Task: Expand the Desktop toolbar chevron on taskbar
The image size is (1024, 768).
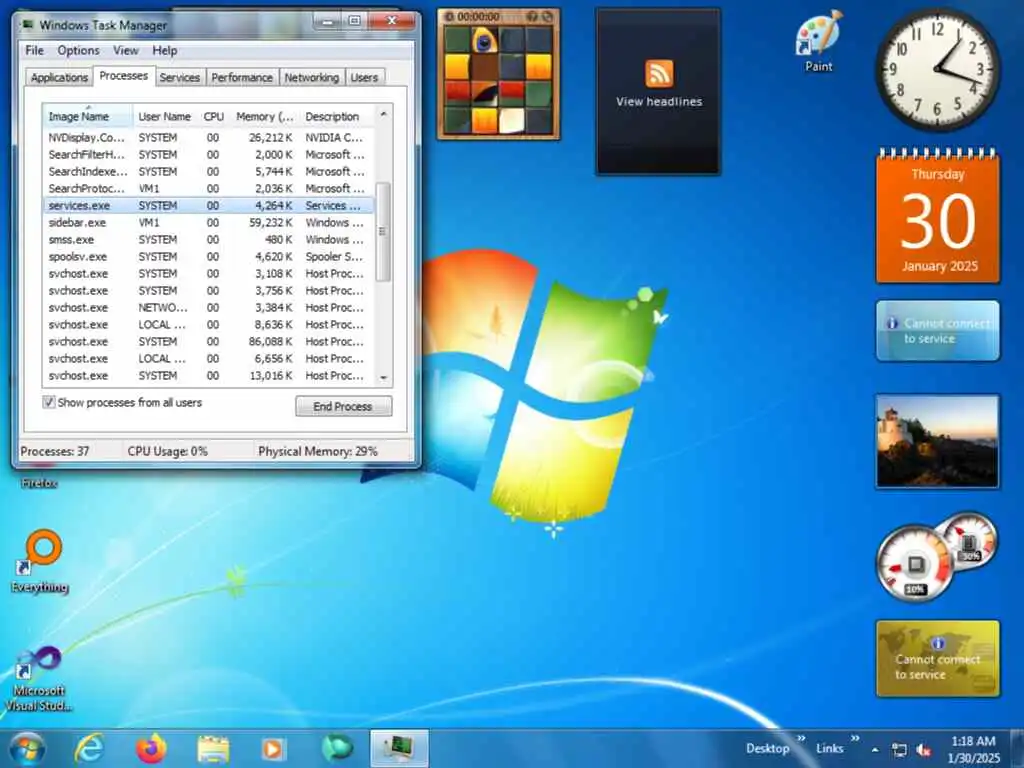Action: [801, 739]
